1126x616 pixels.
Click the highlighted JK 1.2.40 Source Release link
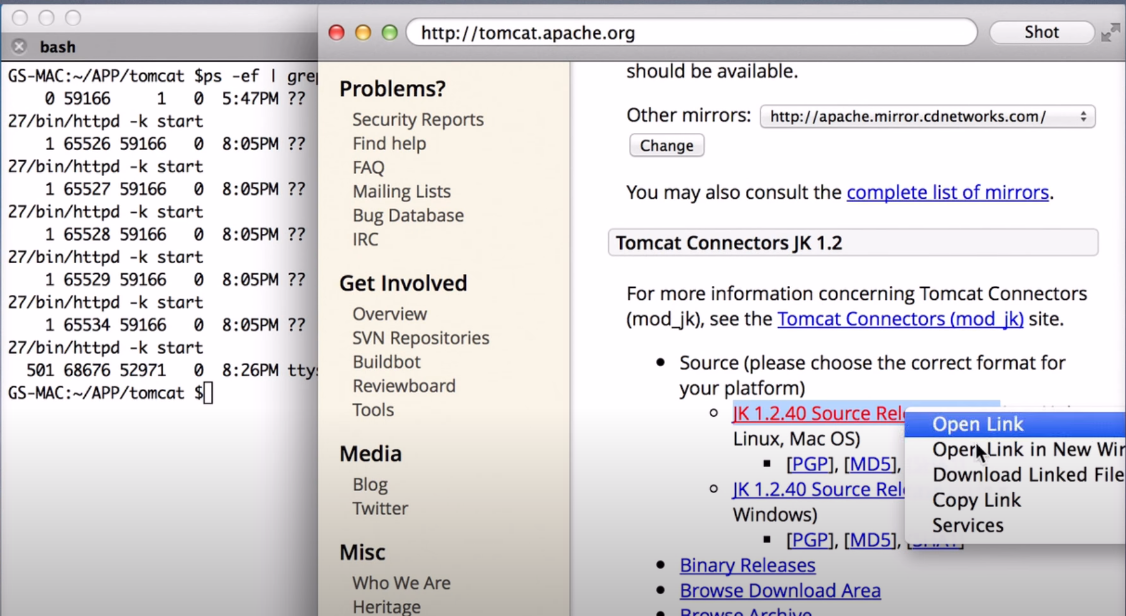(x=819, y=414)
